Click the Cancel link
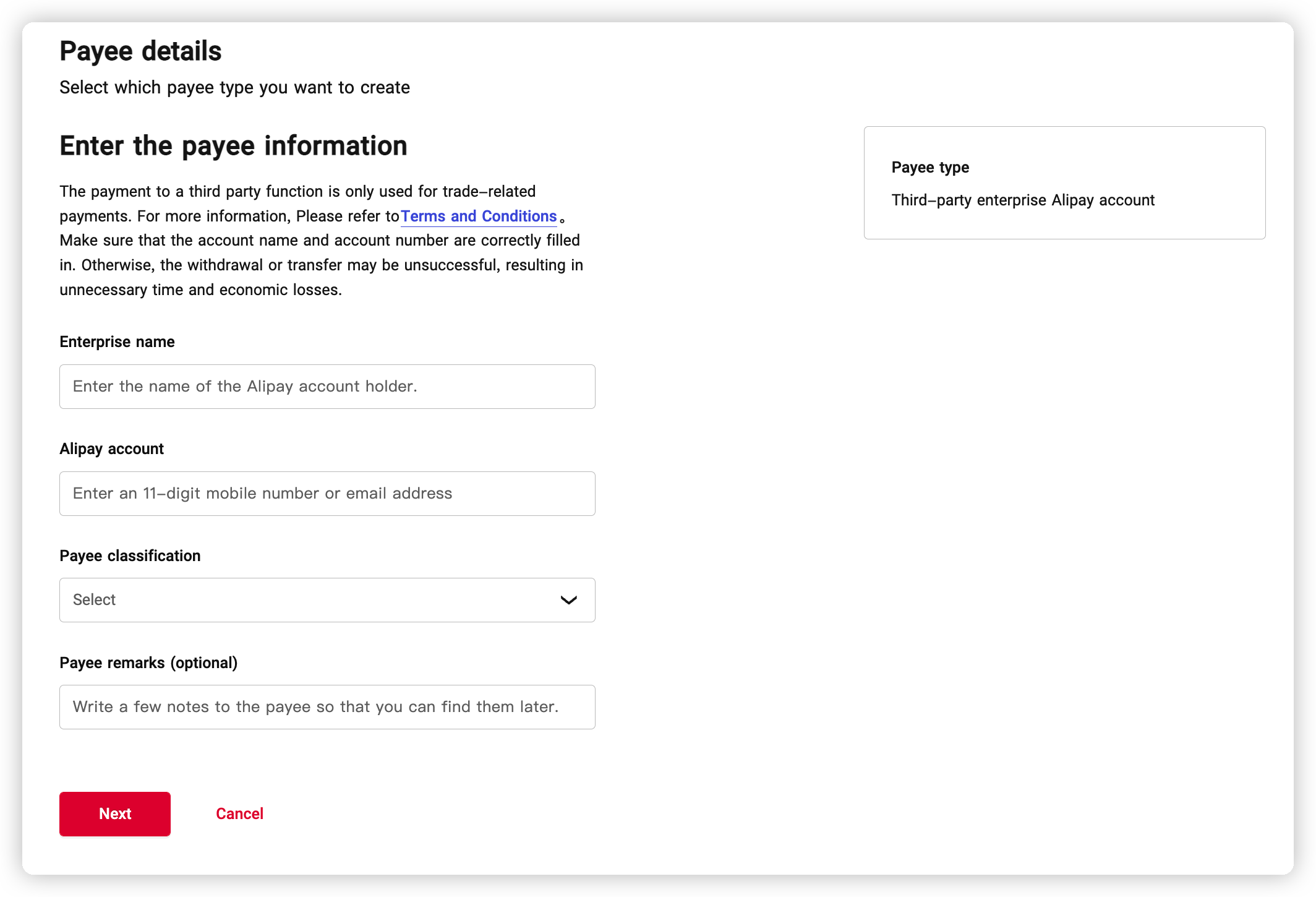Screen dimensions: 1316x897 point(239,813)
